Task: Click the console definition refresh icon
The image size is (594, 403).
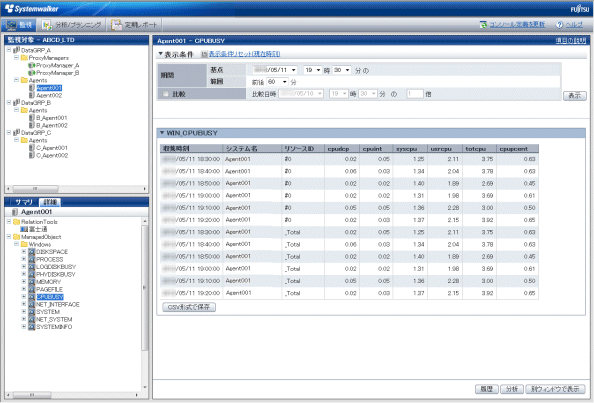Action: click(483, 25)
